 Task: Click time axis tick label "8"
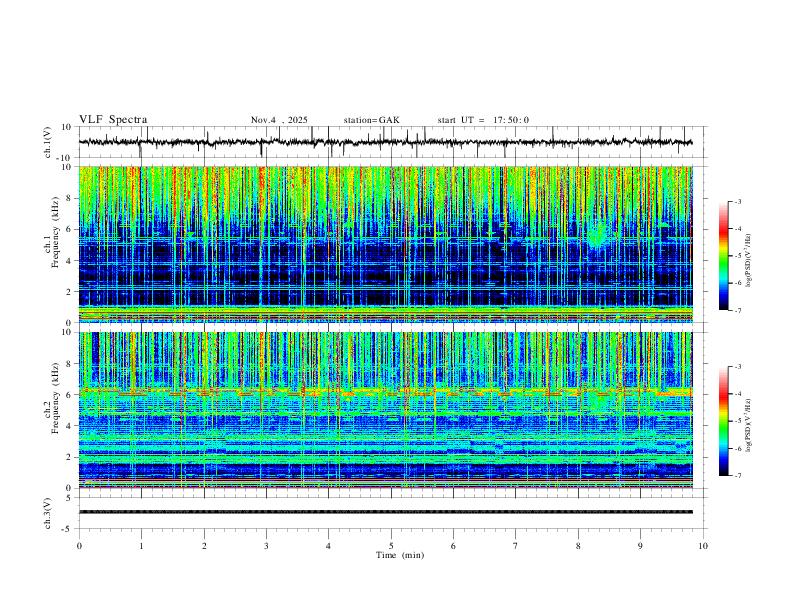pos(578,546)
